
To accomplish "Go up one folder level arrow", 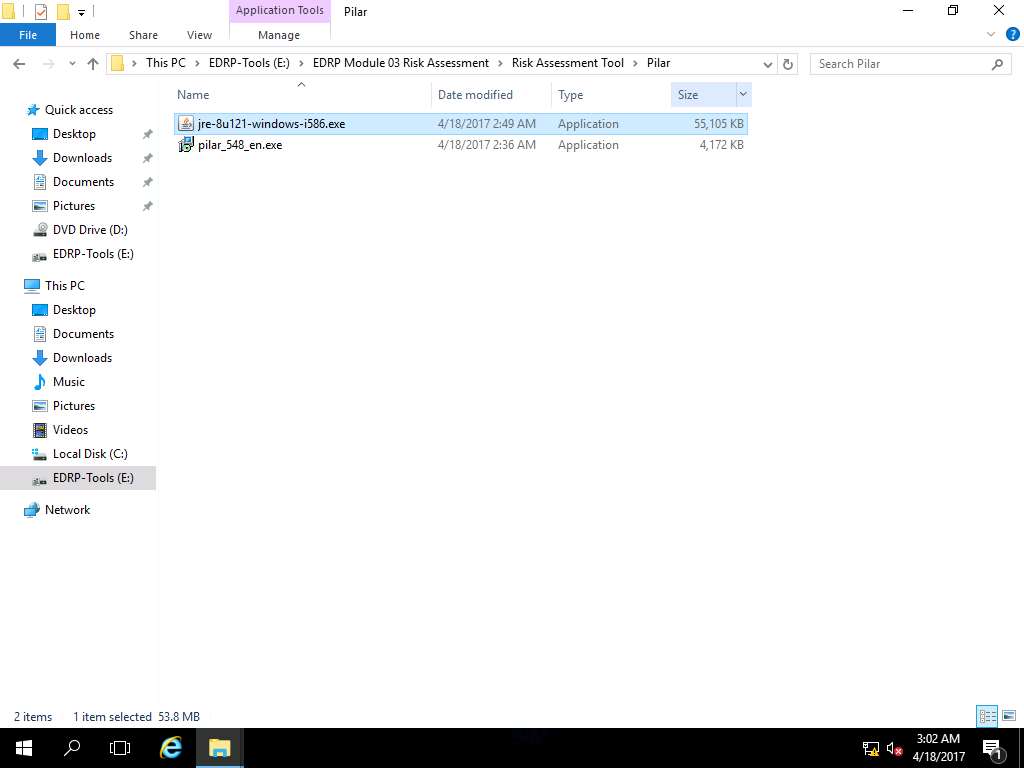I will 93,63.
